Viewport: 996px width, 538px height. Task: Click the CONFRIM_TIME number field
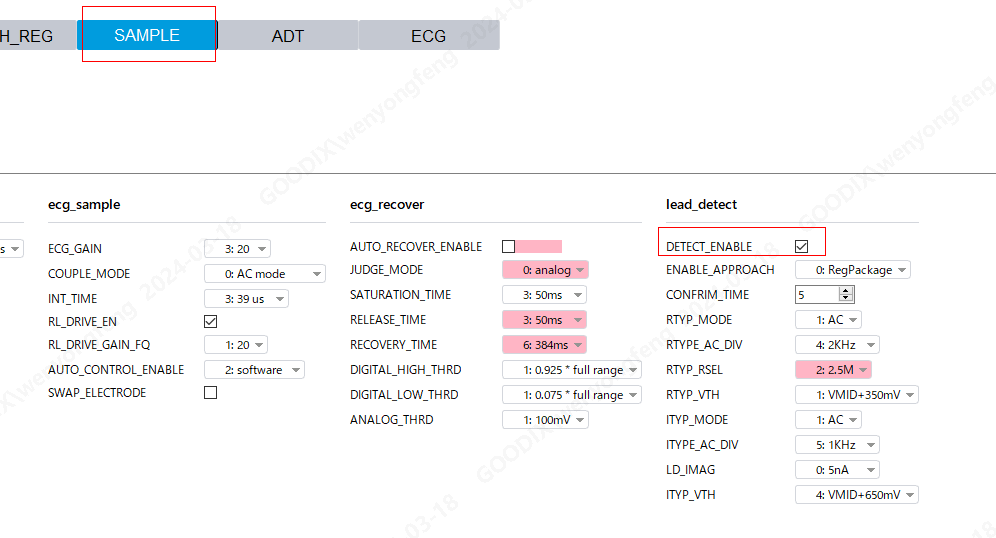(816, 295)
